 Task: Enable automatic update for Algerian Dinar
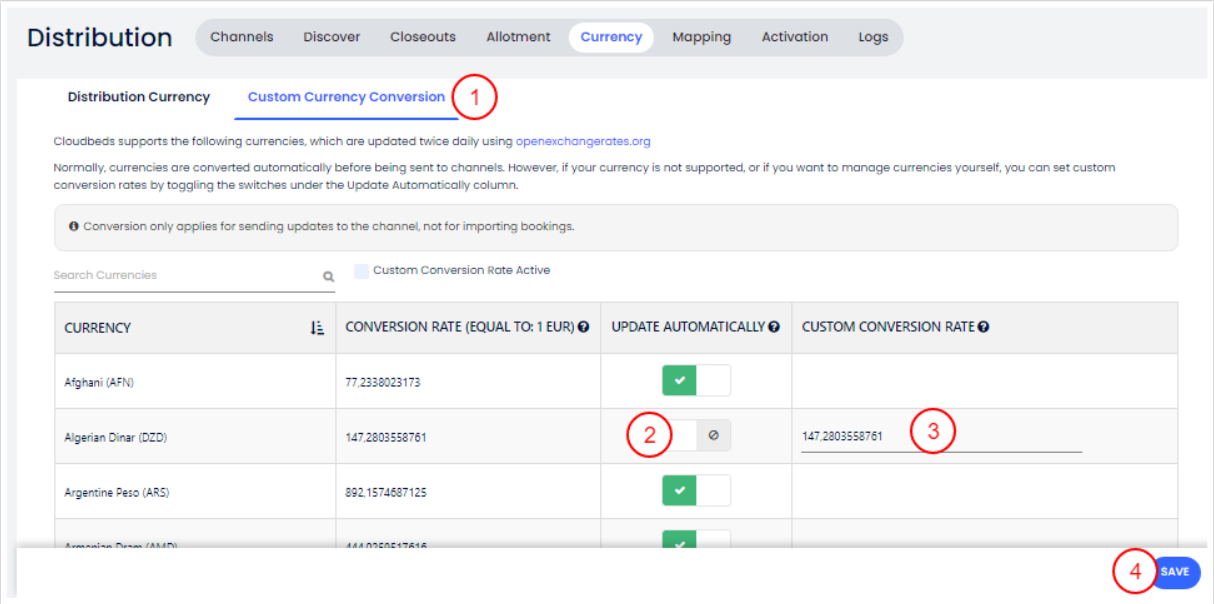click(x=696, y=436)
